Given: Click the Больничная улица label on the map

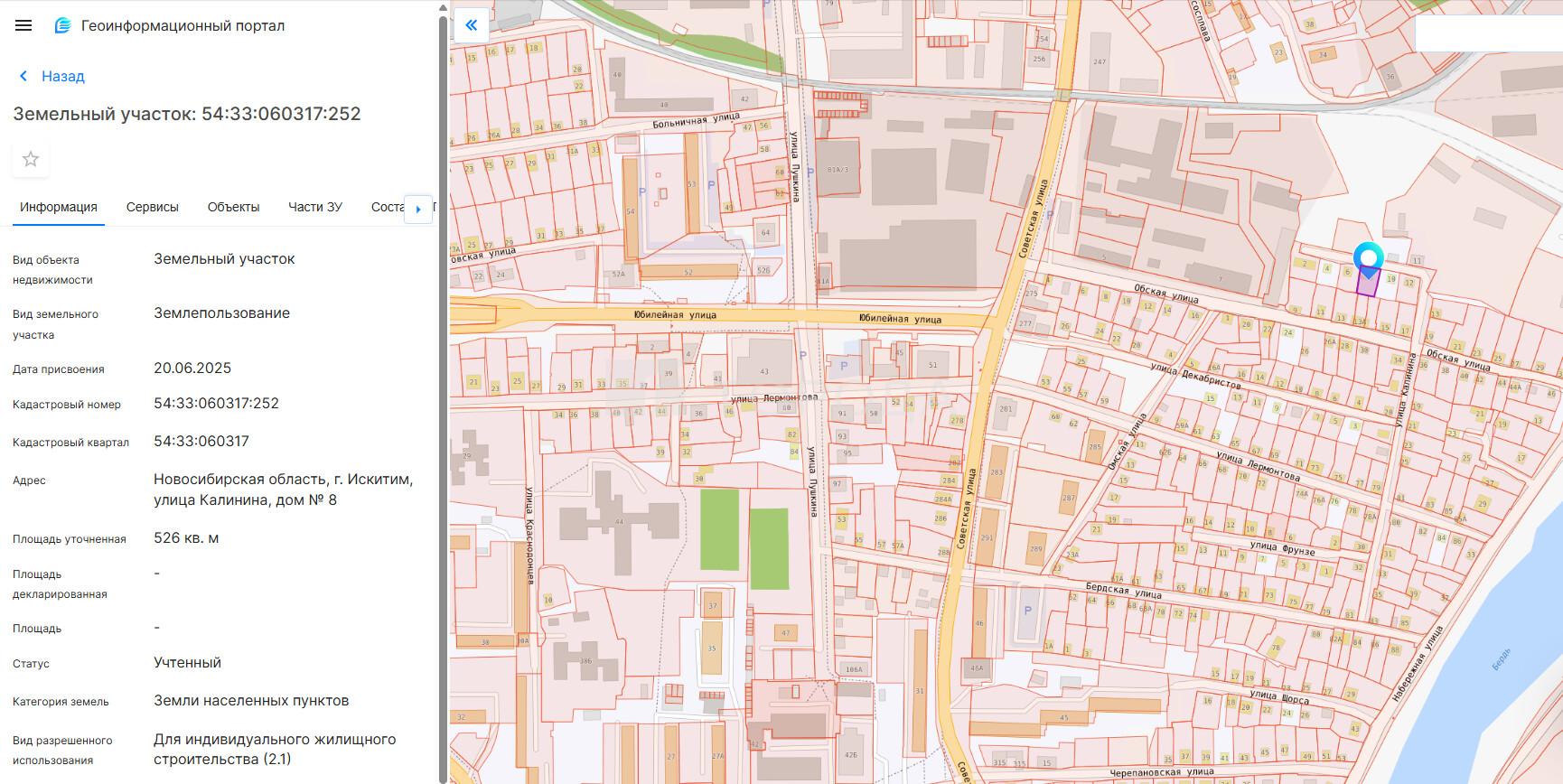Looking at the screenshot, I should click(697, 119).
